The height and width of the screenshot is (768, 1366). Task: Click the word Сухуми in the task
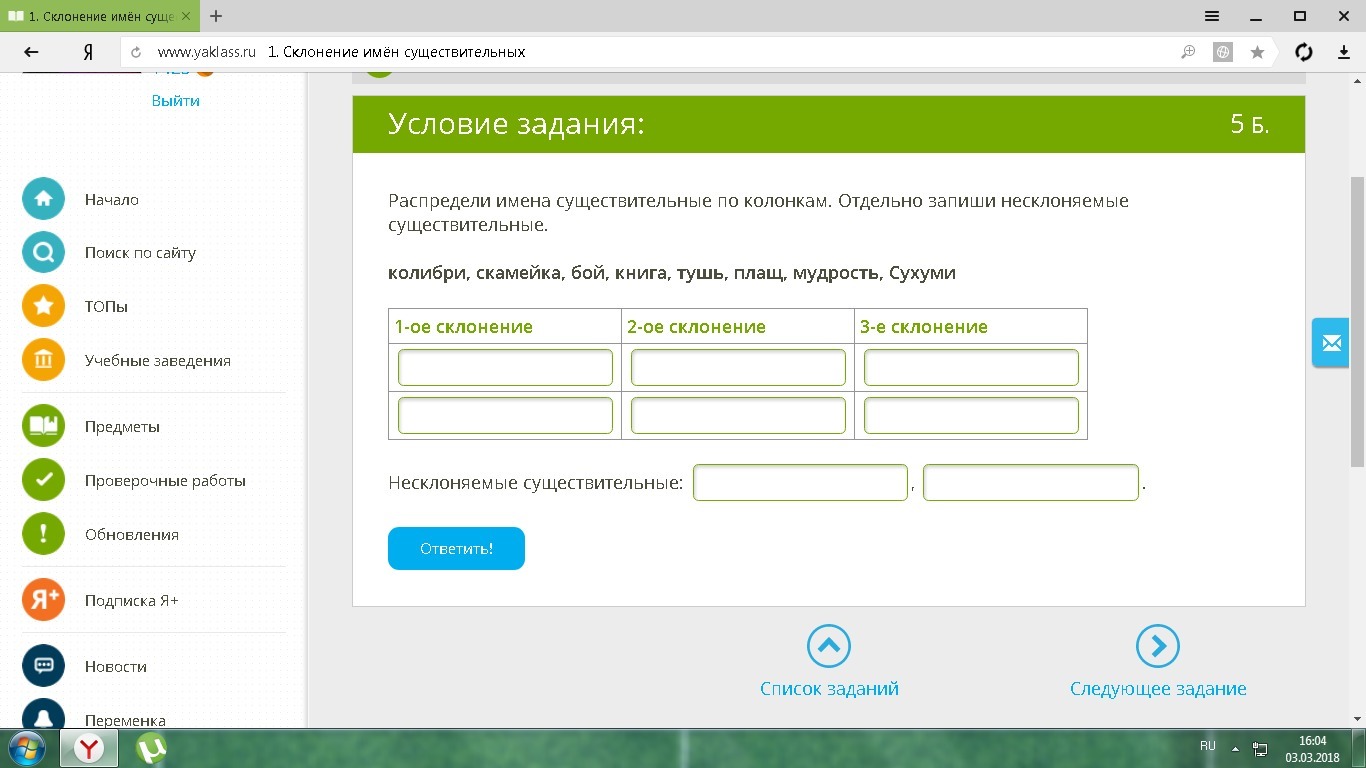pyautogui.click(x=922, y=273)
